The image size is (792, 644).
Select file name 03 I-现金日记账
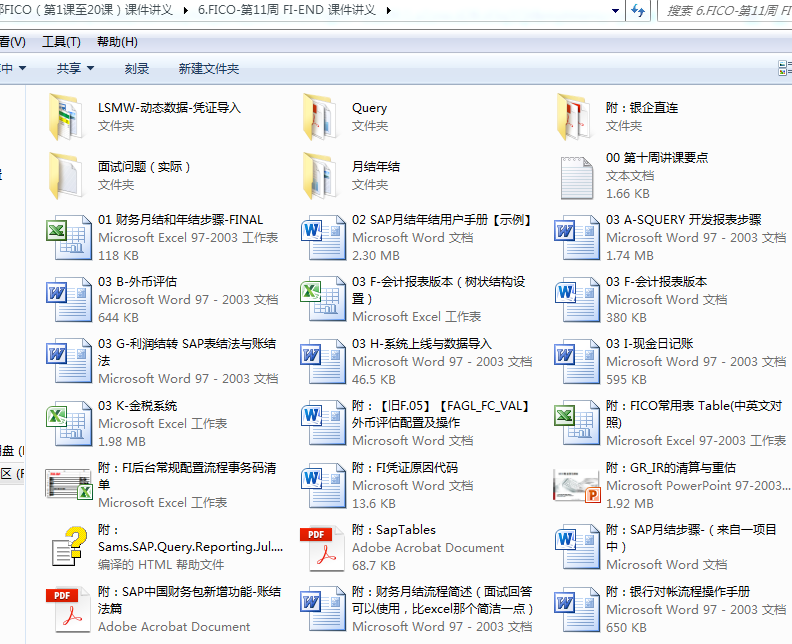[650, 343]
